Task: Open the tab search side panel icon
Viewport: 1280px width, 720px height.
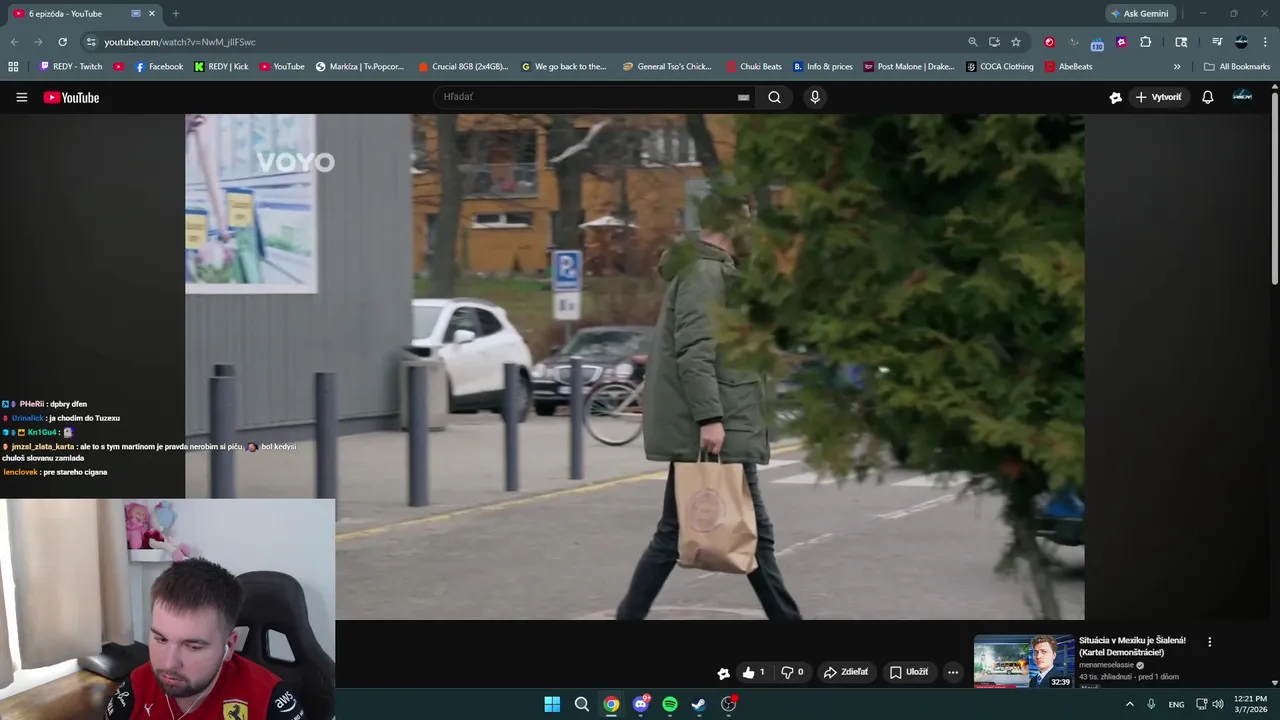Action: (x=1181, y=42)
